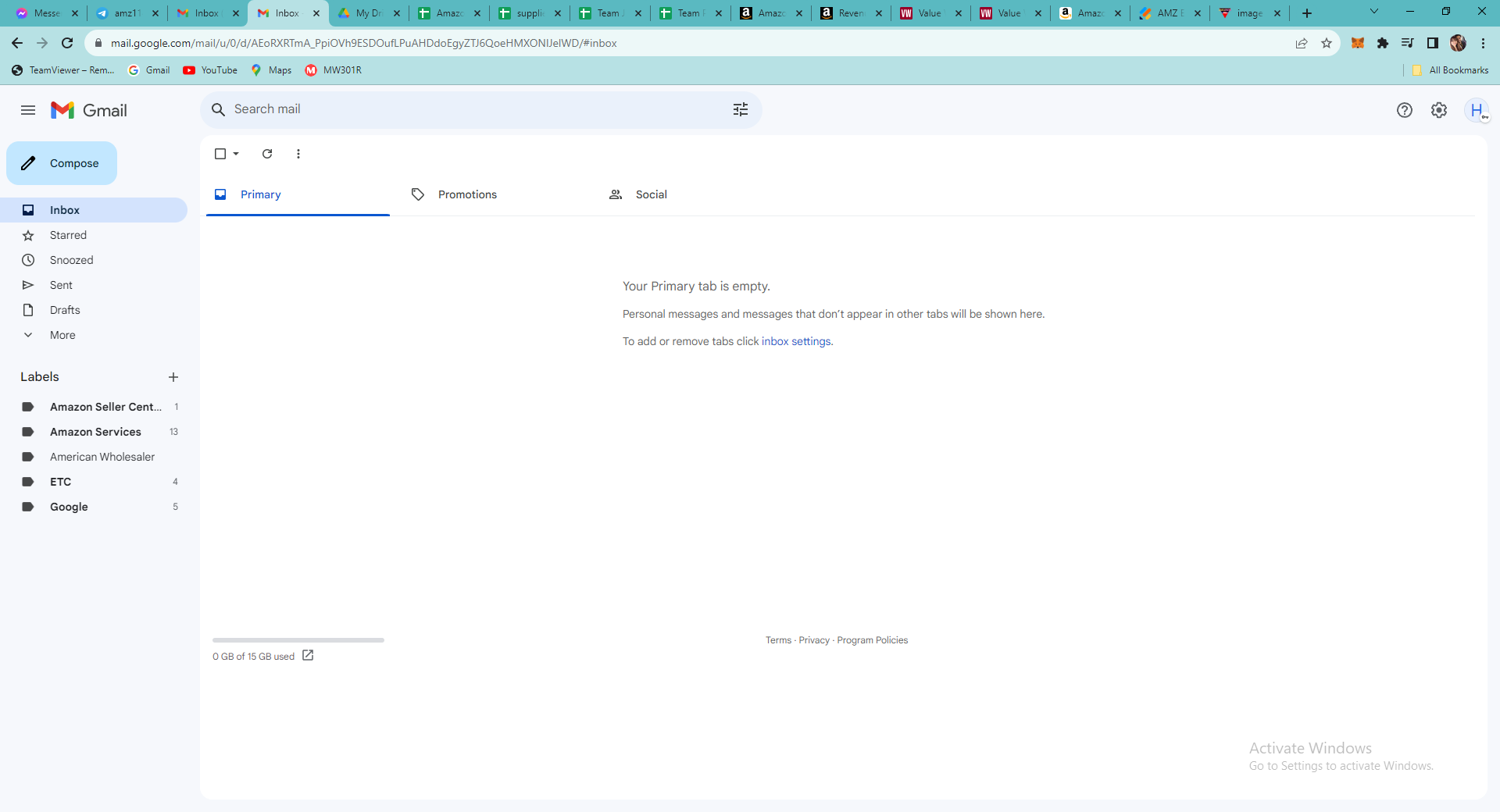Share this page from address bar

[1302, 43]
